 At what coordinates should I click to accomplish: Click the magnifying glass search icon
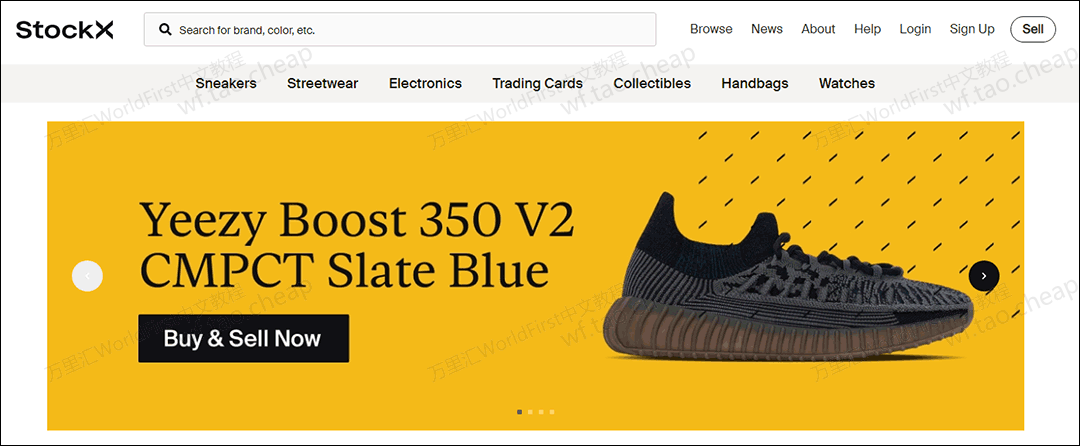165,30
